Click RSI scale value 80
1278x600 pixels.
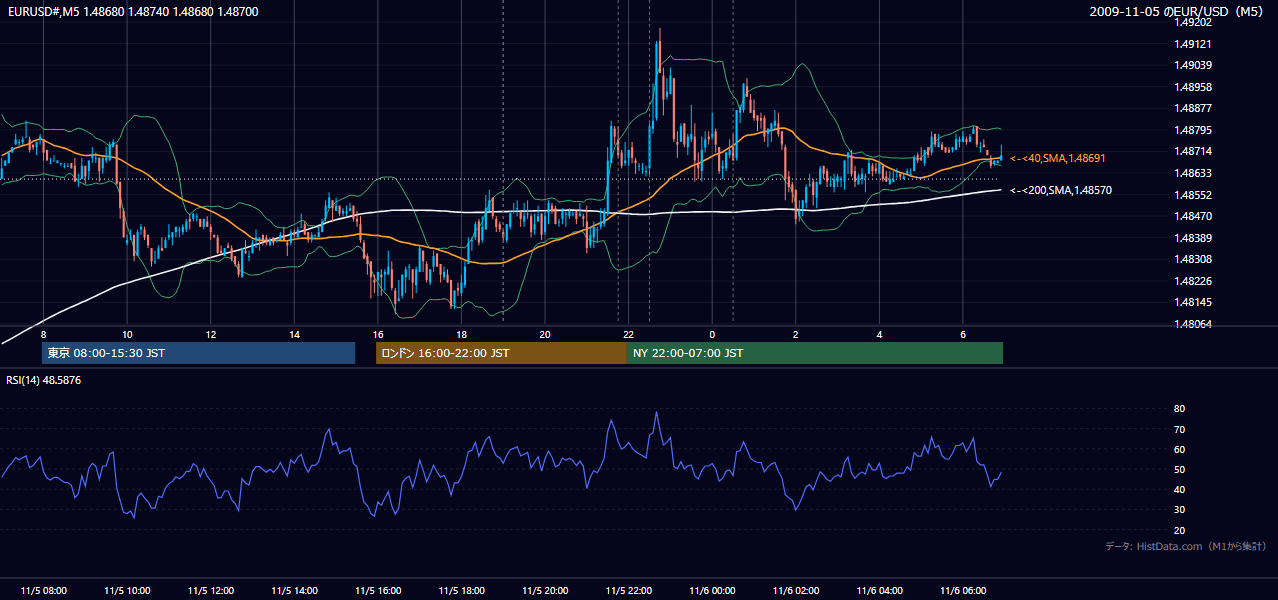click(x=1179, y=409)
